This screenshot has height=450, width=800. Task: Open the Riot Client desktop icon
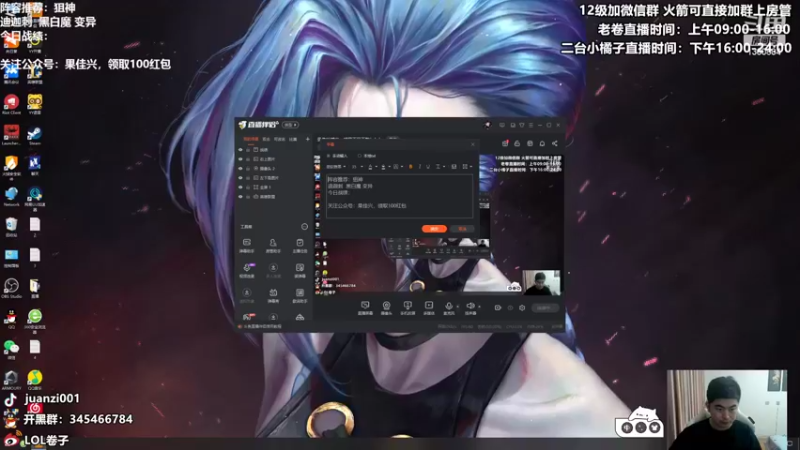coord(11,103)
